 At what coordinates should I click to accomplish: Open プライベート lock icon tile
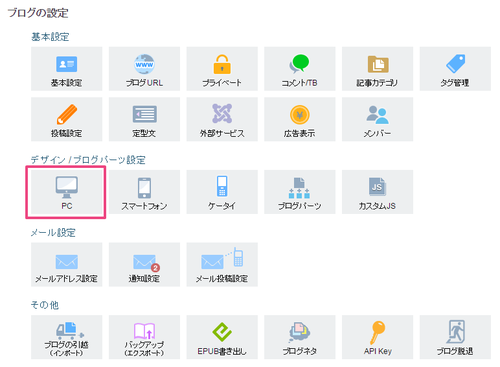[222, 69]
